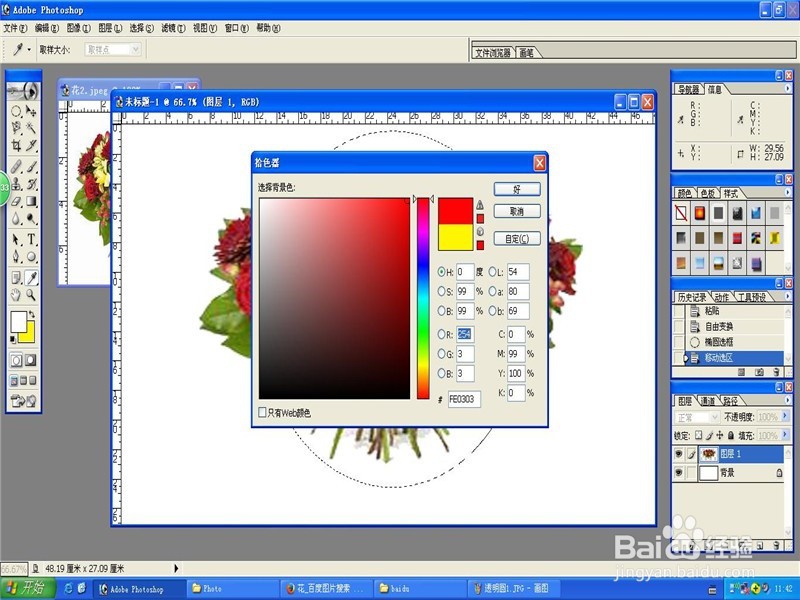
Task: Click the Windows 开始 Start button
Action: coord(28,588)
